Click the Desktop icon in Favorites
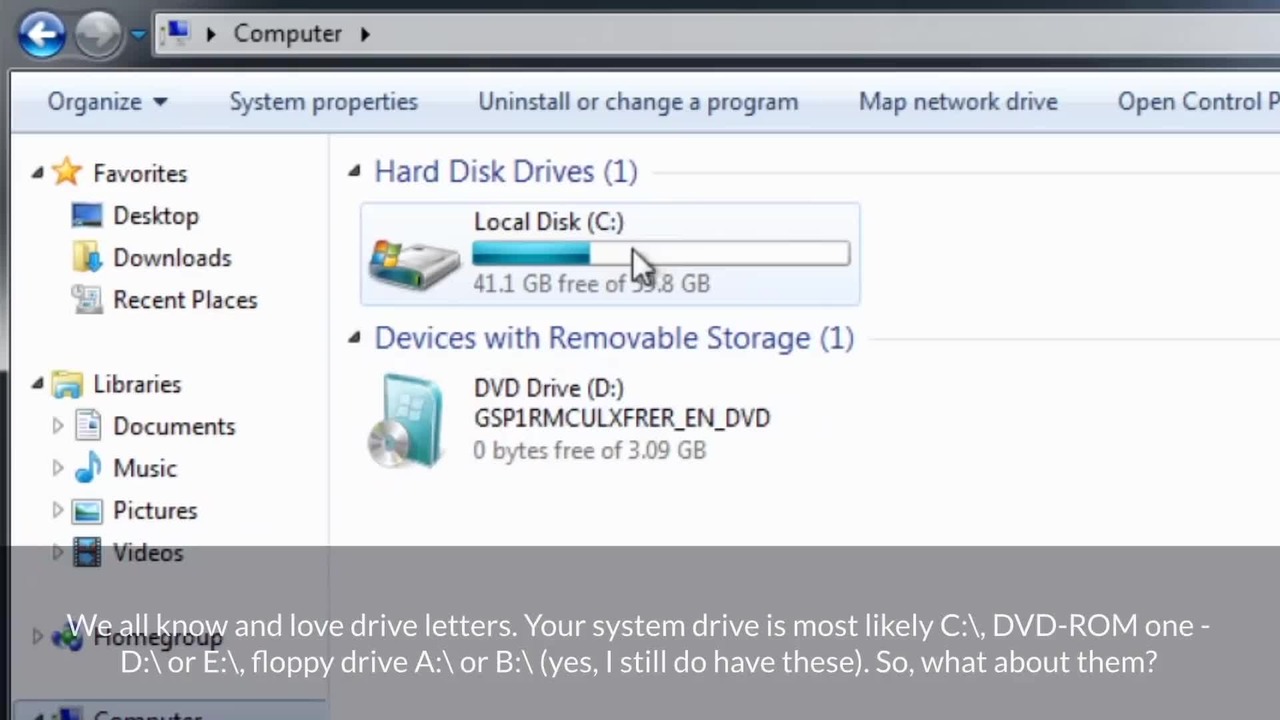This screenshot has height=720, width=1280. (87, 216)
